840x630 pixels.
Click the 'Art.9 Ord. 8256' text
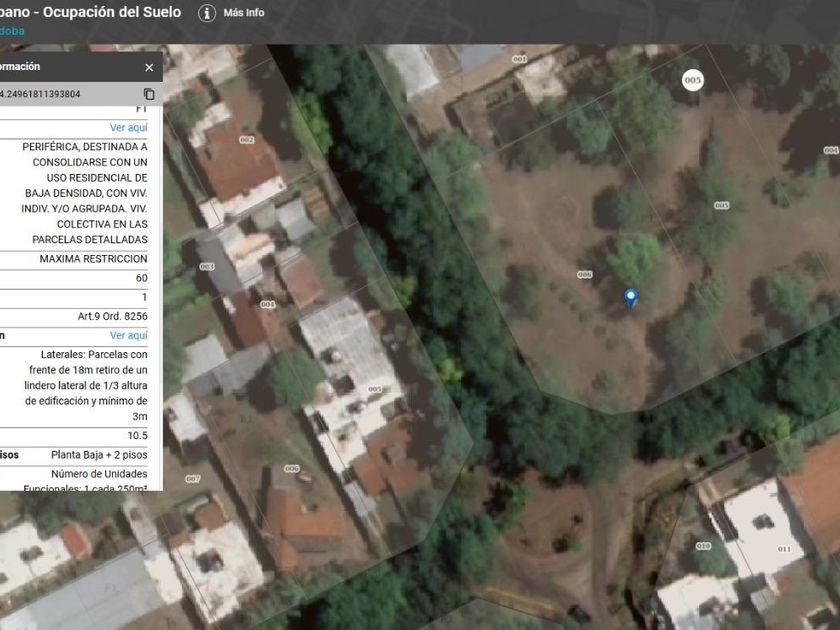(x=112, y=316)
